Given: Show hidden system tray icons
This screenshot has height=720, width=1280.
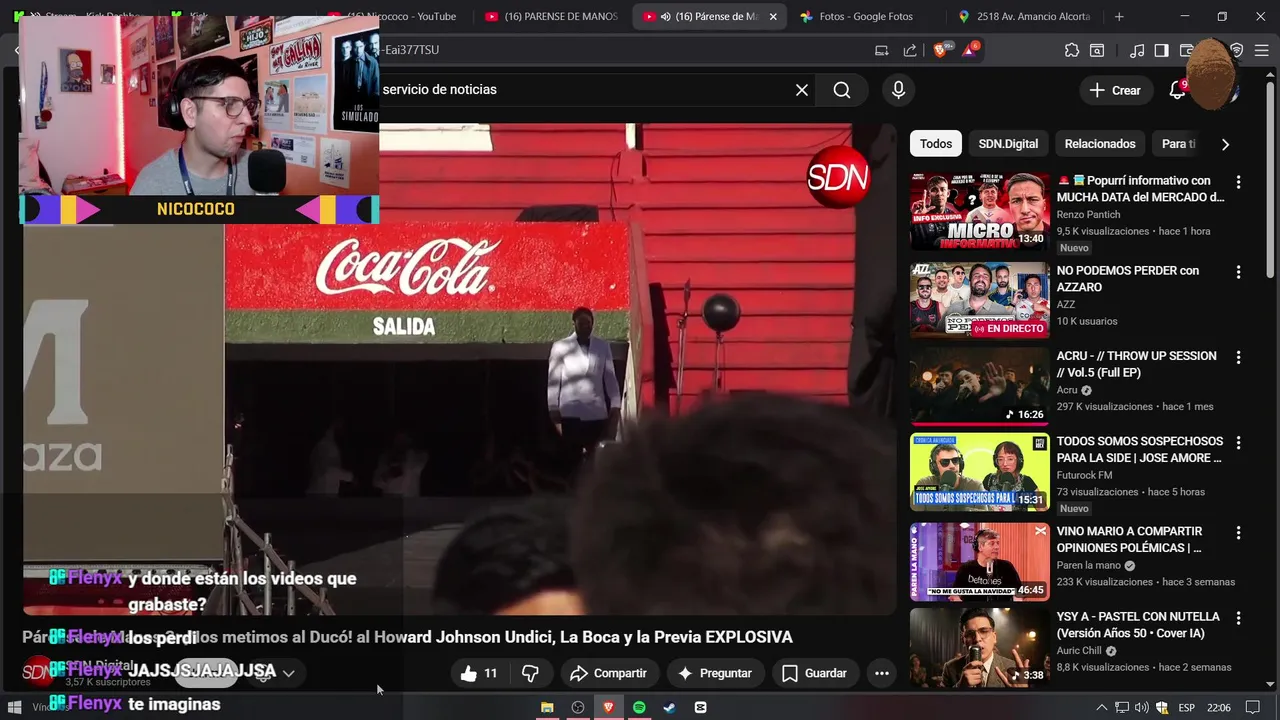Looking at the screenshot, I should pos(1102,707).
